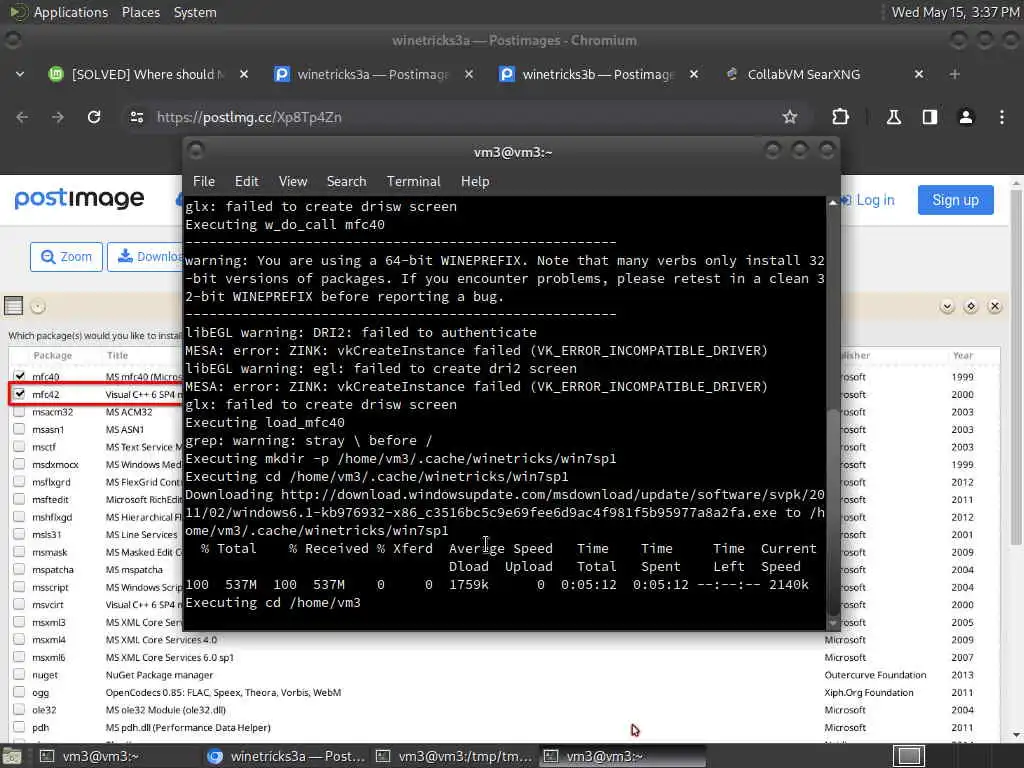Screen dimensions: 1024x768
Task: Click the Log in link
Action: click(868, 200)
